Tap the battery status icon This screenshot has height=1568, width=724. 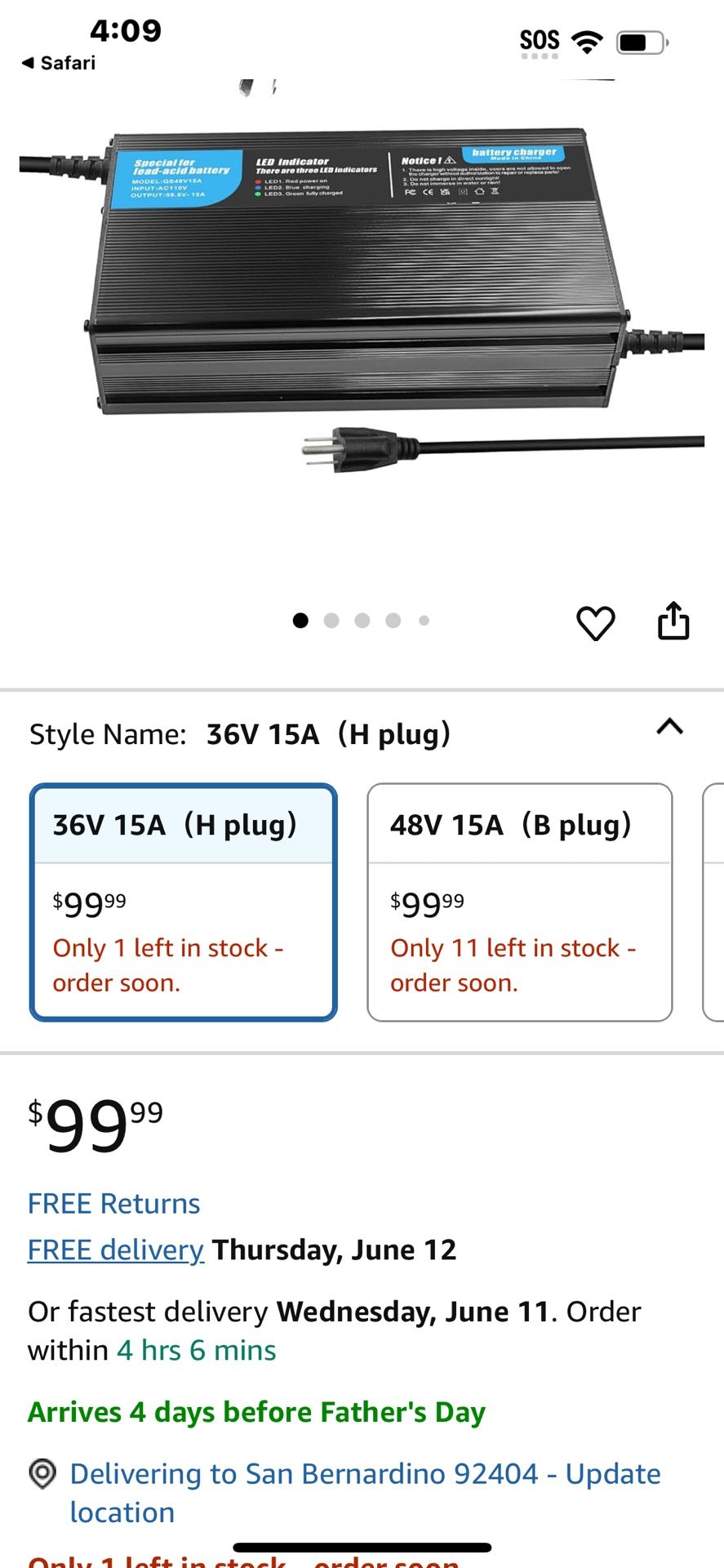point(642,42)
